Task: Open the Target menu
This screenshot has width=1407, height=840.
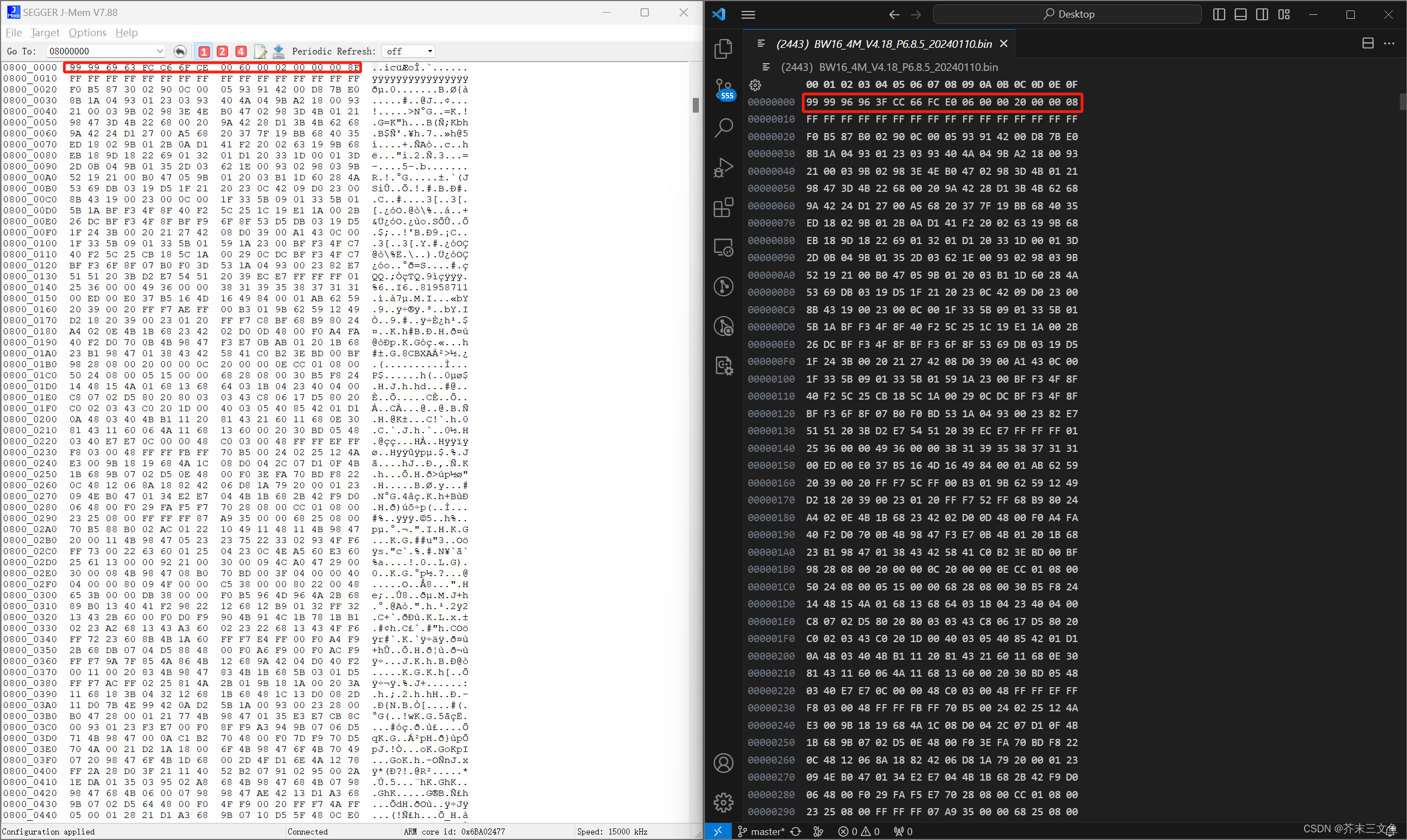Action: (45, 33)
